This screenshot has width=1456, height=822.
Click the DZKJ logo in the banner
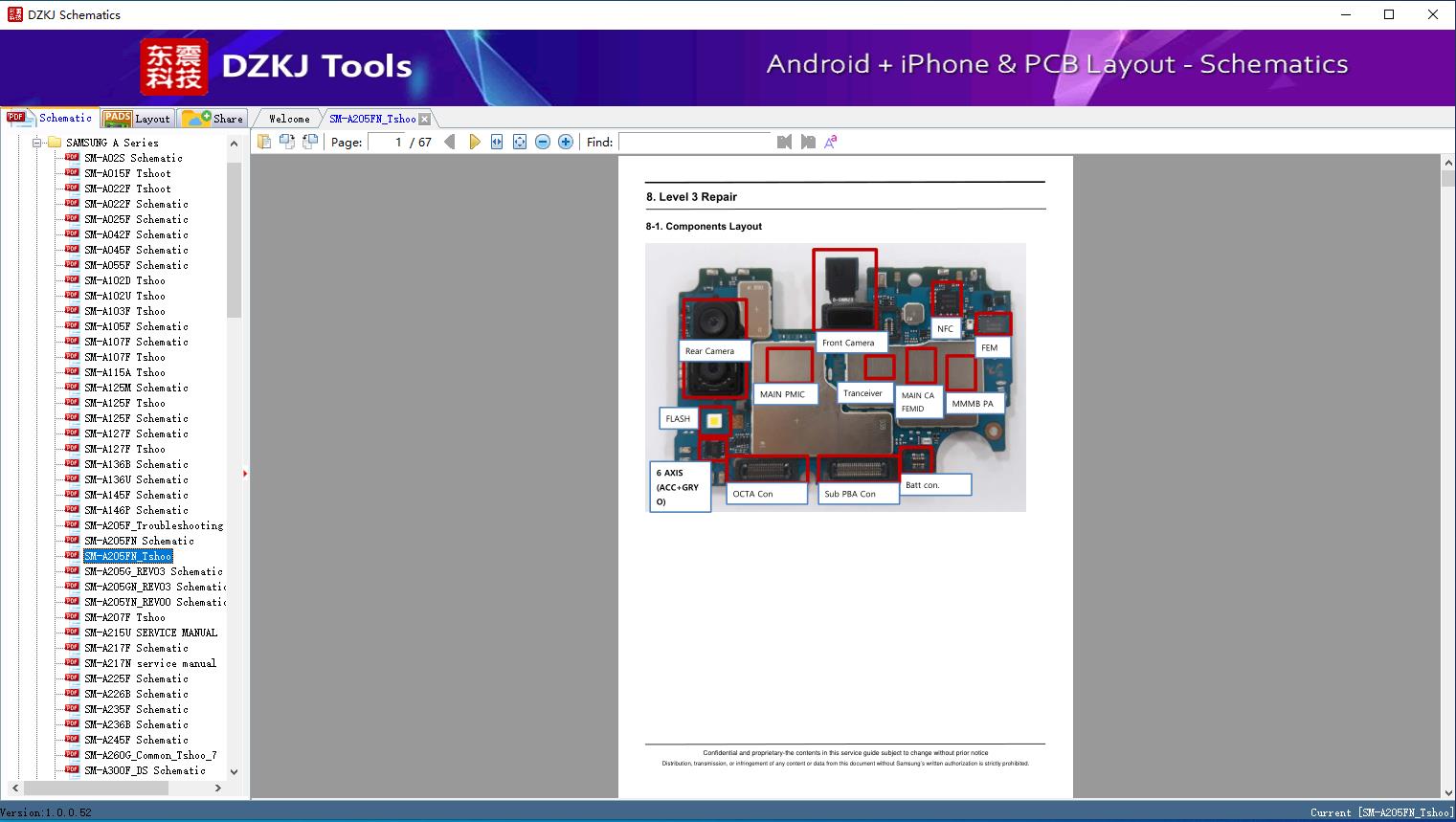click(x=174, y=67)
